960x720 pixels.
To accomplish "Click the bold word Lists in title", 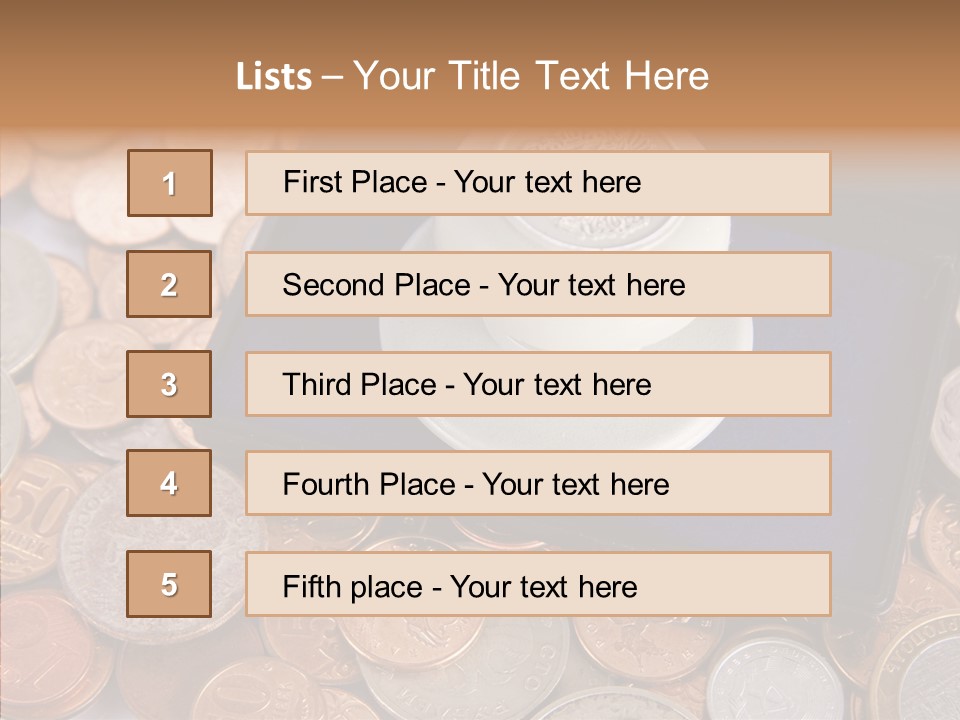I will pos(274,76).
